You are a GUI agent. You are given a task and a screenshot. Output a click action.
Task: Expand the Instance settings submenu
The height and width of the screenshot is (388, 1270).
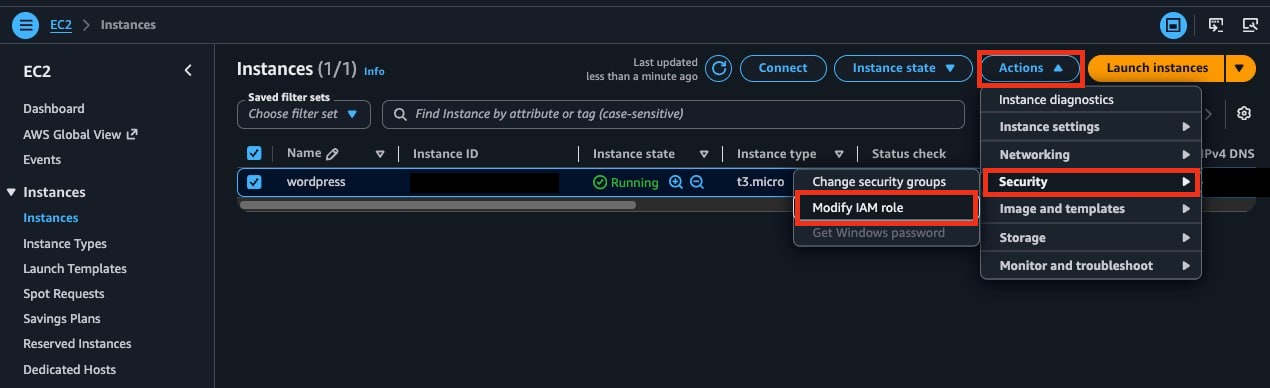(x=1091, y=127)
